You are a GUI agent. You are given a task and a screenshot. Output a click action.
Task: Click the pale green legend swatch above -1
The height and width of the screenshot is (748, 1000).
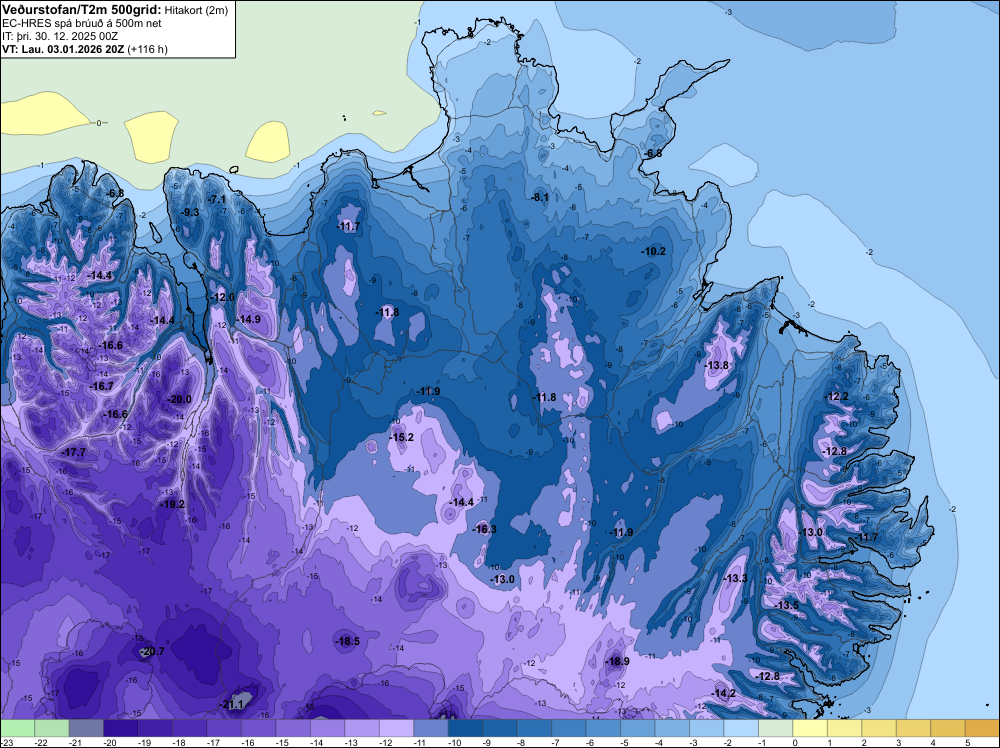pos(776,728)
